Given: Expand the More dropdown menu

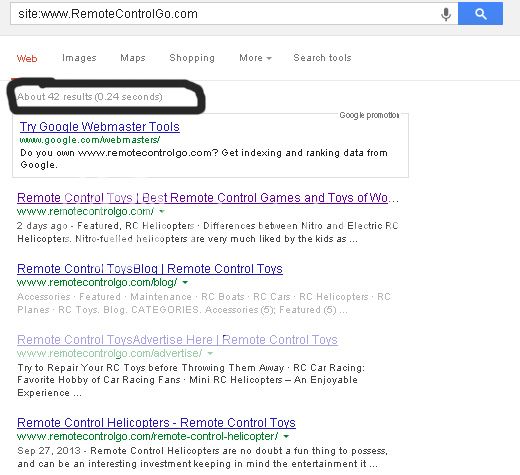Looking at the screenshot, I should (255, 58).
